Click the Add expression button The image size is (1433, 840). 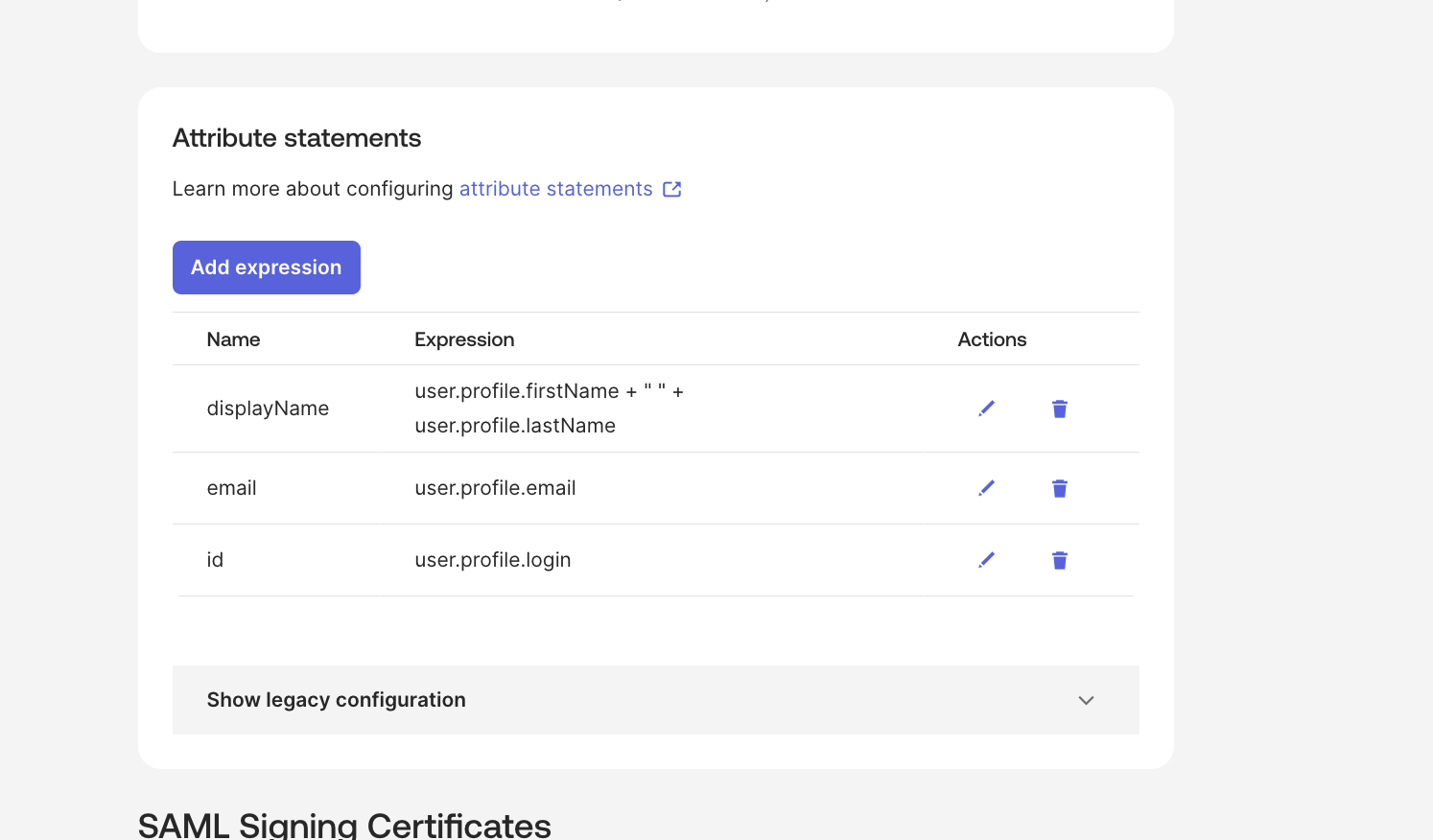coord(267,268)
